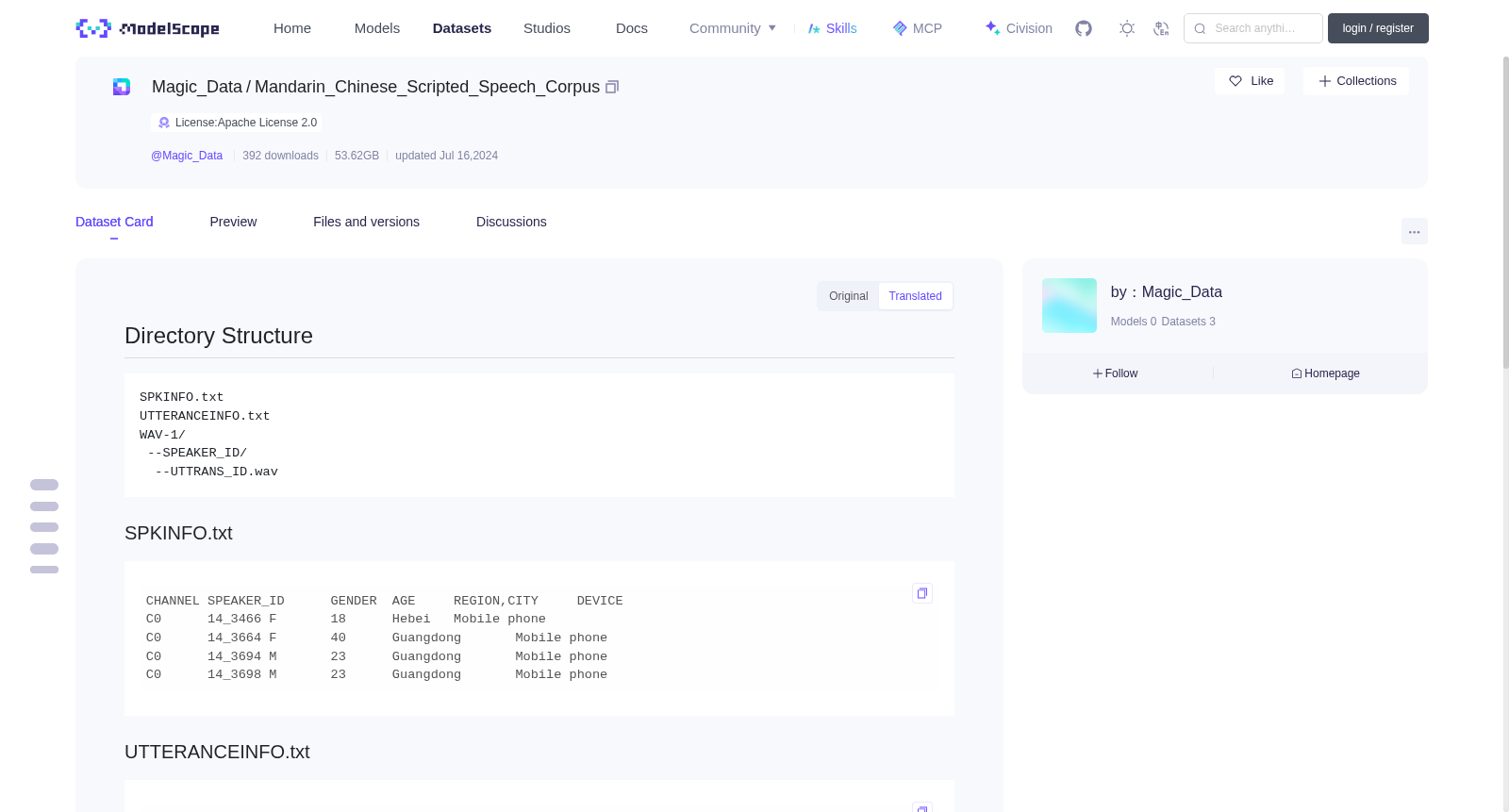Select the Discussions tab
This screenshot has height=812, width=1509.
[511, 222]
